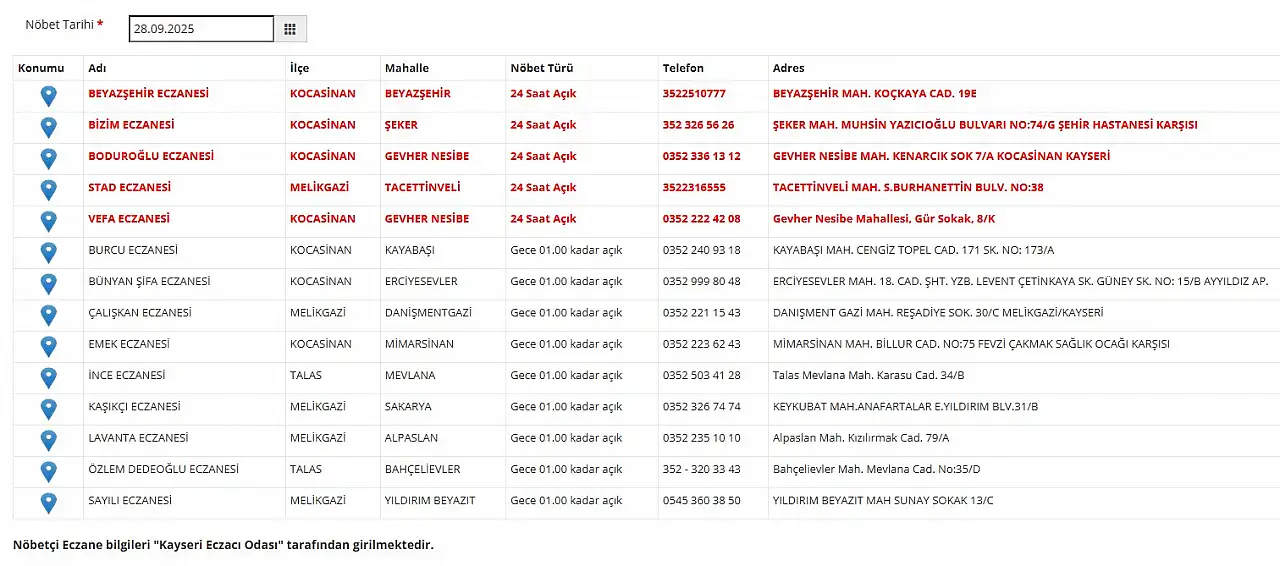Show location of Stad Eczanesi
Image resolution: width=1280 pixels, height=566 pixels.
pos(48,189)
